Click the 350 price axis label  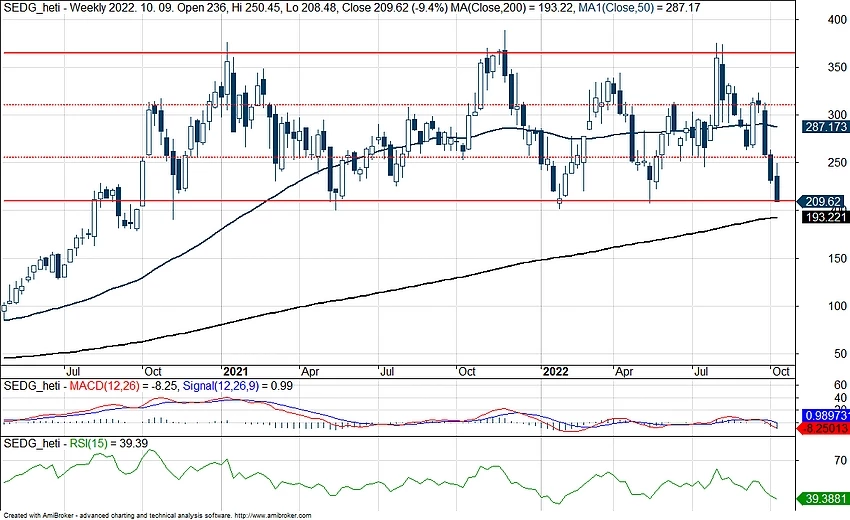click(837, 67)
